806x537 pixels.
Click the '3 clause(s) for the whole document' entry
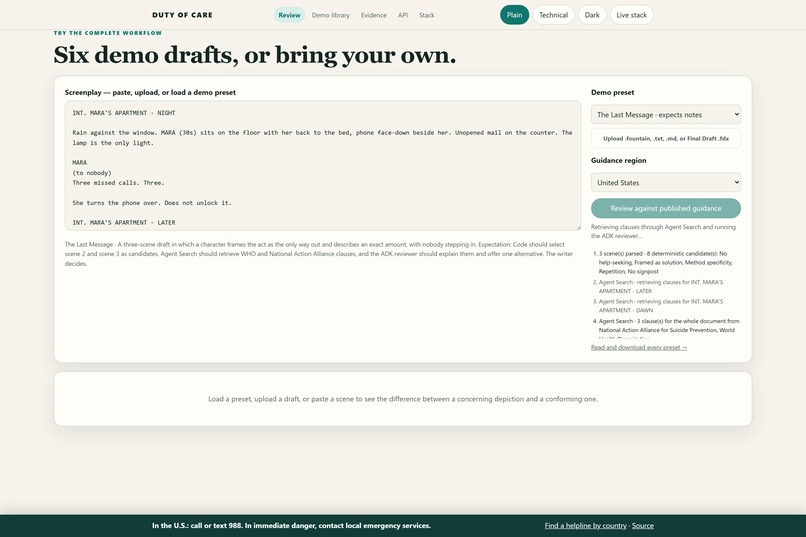point(666,328)
